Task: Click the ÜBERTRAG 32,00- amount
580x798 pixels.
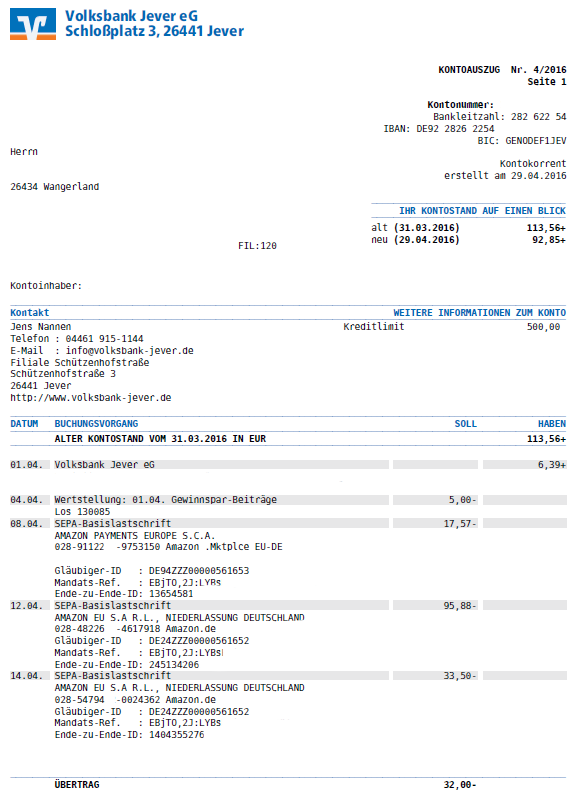Action: tap(460, 785)
